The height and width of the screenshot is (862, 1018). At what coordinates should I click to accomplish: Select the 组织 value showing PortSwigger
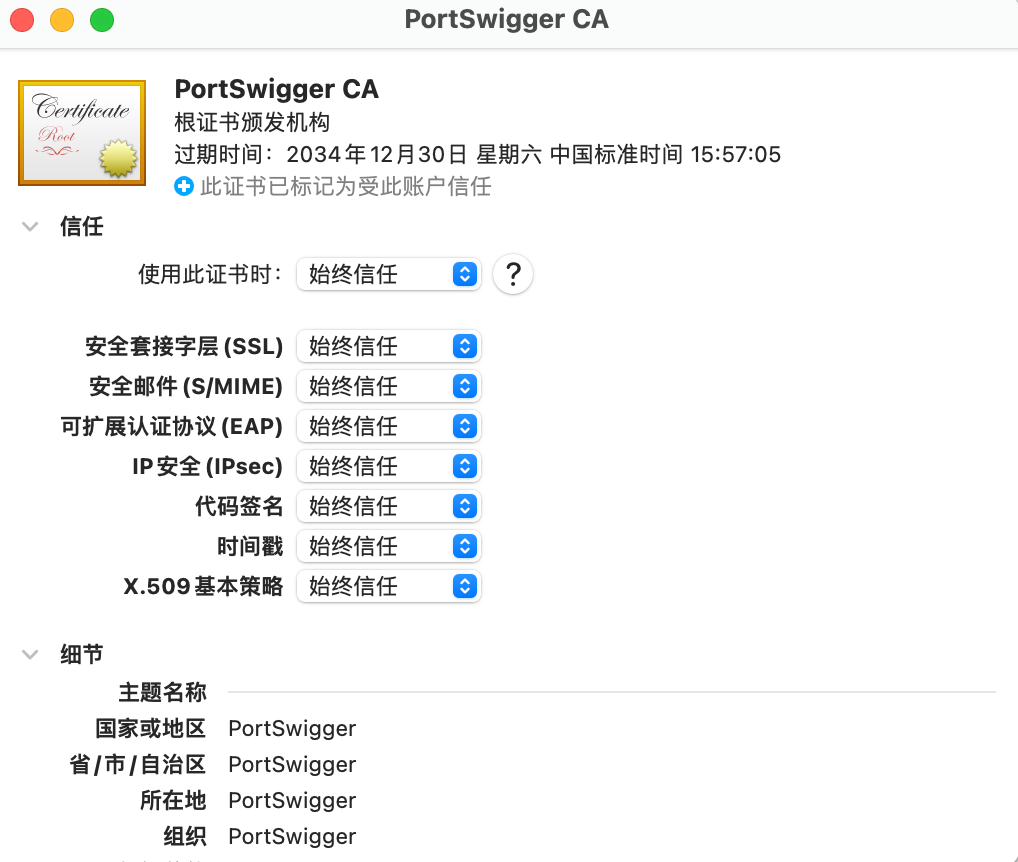point(291,836)
